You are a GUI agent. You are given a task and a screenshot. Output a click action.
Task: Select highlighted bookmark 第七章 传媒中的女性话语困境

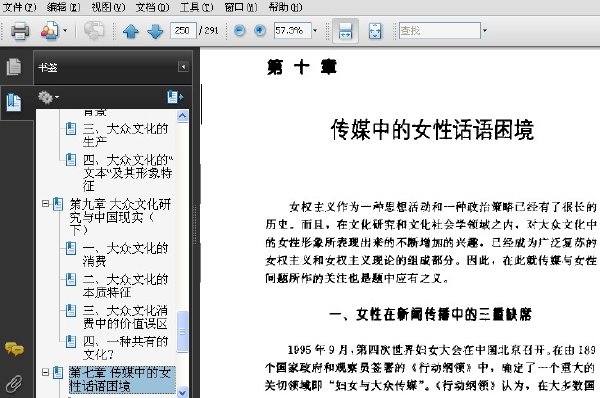pos(122,379)
